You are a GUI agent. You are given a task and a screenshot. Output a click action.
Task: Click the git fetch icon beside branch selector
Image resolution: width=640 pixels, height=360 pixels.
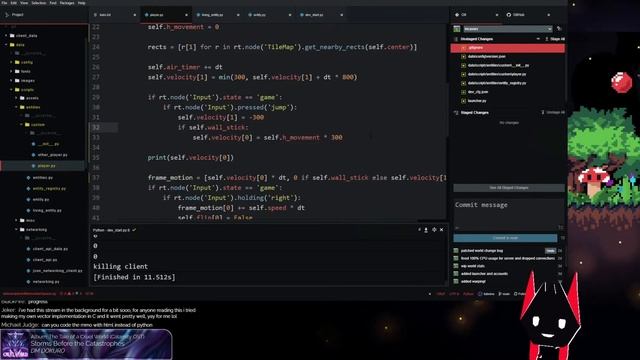click(x=559, y=29)
